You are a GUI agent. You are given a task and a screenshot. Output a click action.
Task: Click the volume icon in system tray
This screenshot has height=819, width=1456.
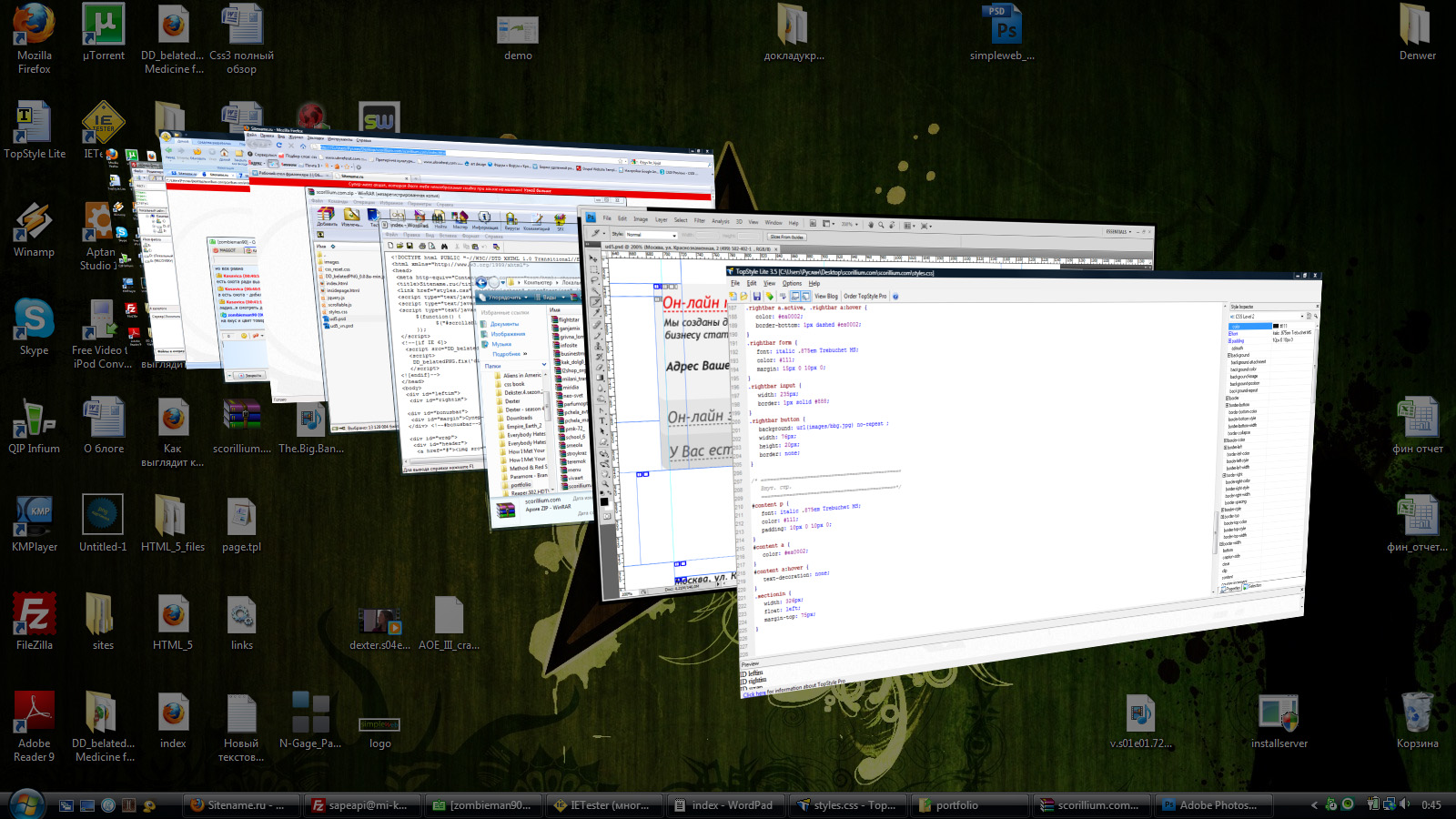click(1405, 804)
